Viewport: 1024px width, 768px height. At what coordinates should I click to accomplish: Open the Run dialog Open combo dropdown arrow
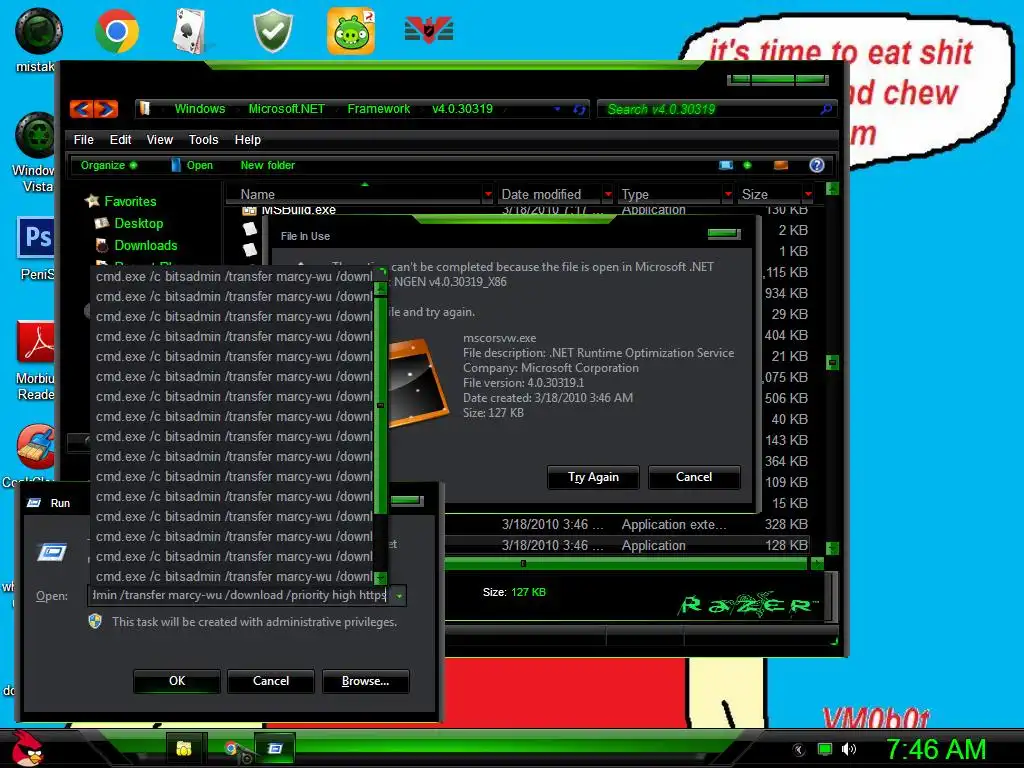click(398, 595)
